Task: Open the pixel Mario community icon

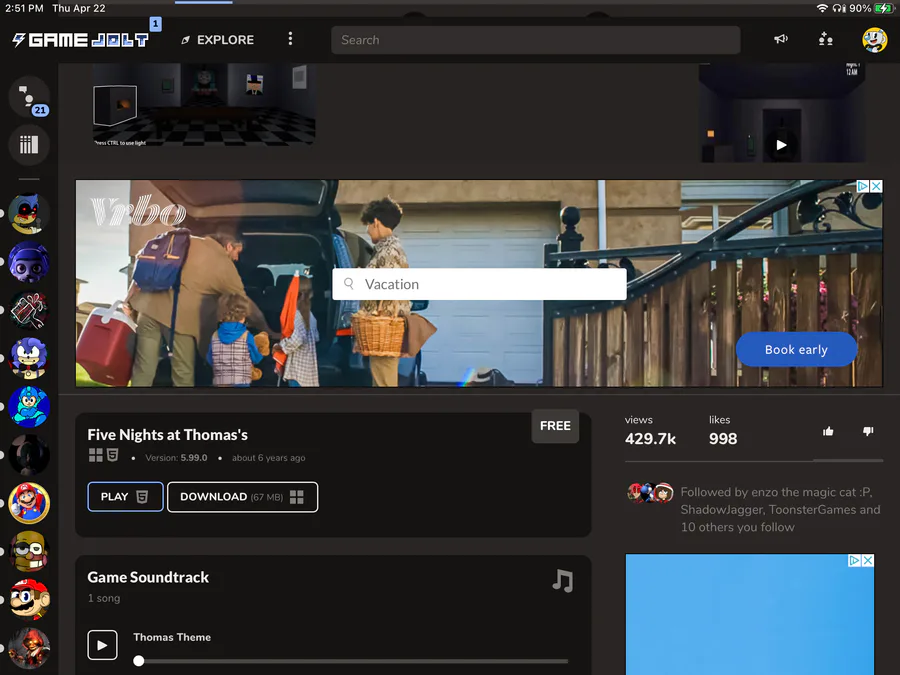Action: point(29,599)
